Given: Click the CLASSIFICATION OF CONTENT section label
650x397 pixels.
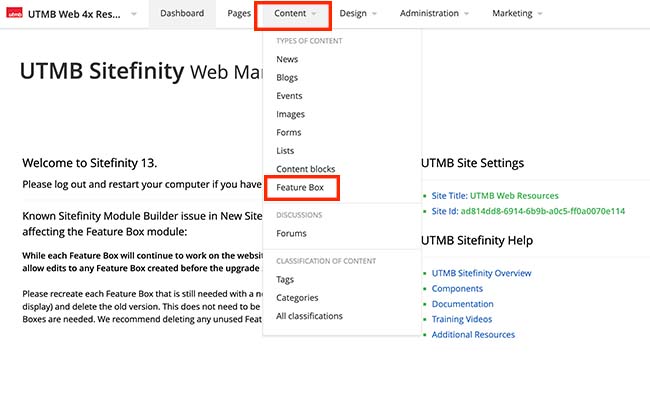Looking at the screenshot, I should (x=326, y=261).
